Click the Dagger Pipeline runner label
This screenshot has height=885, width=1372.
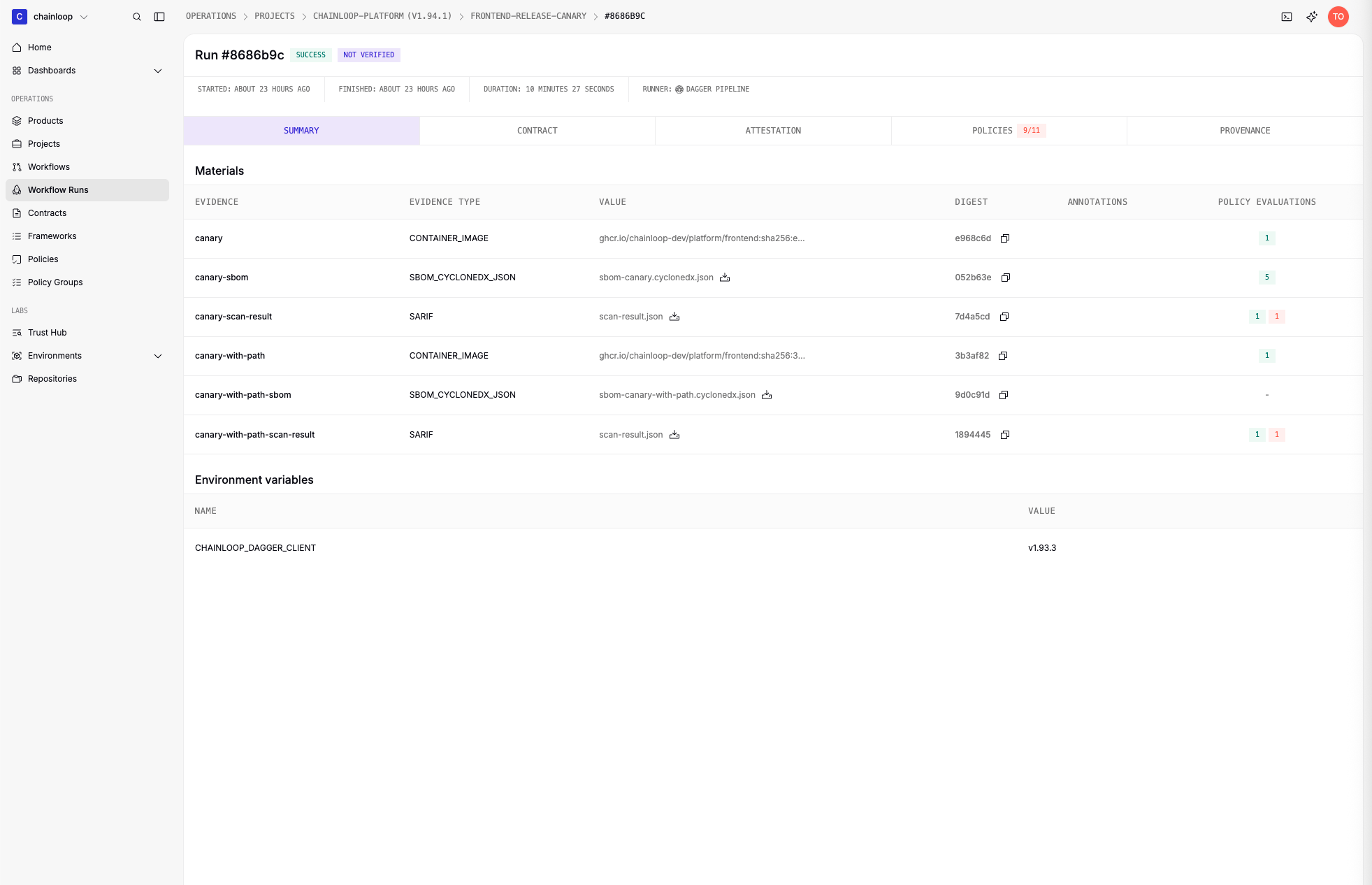tap(712, 89)
